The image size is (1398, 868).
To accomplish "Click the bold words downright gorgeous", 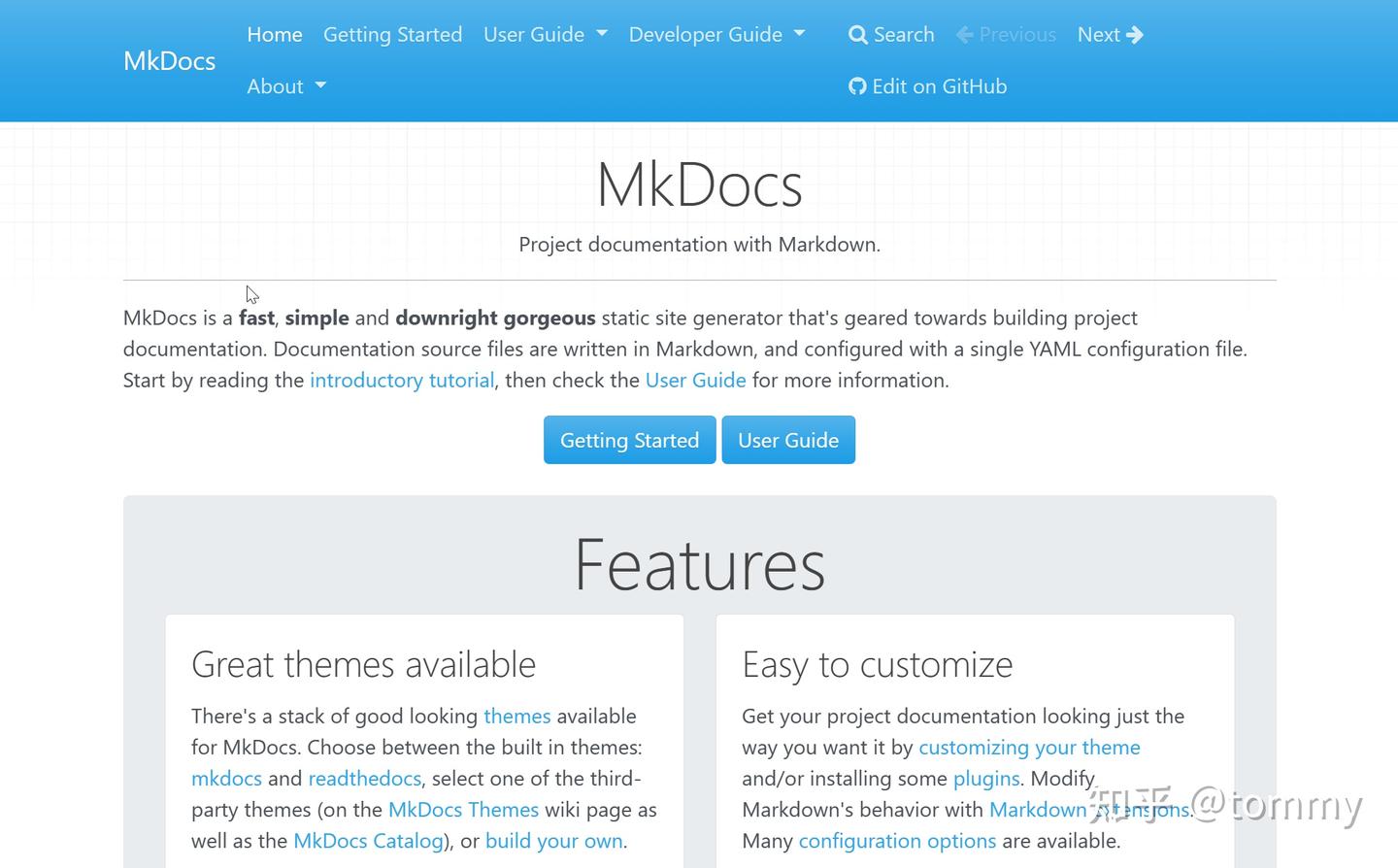I will point(495,318).
